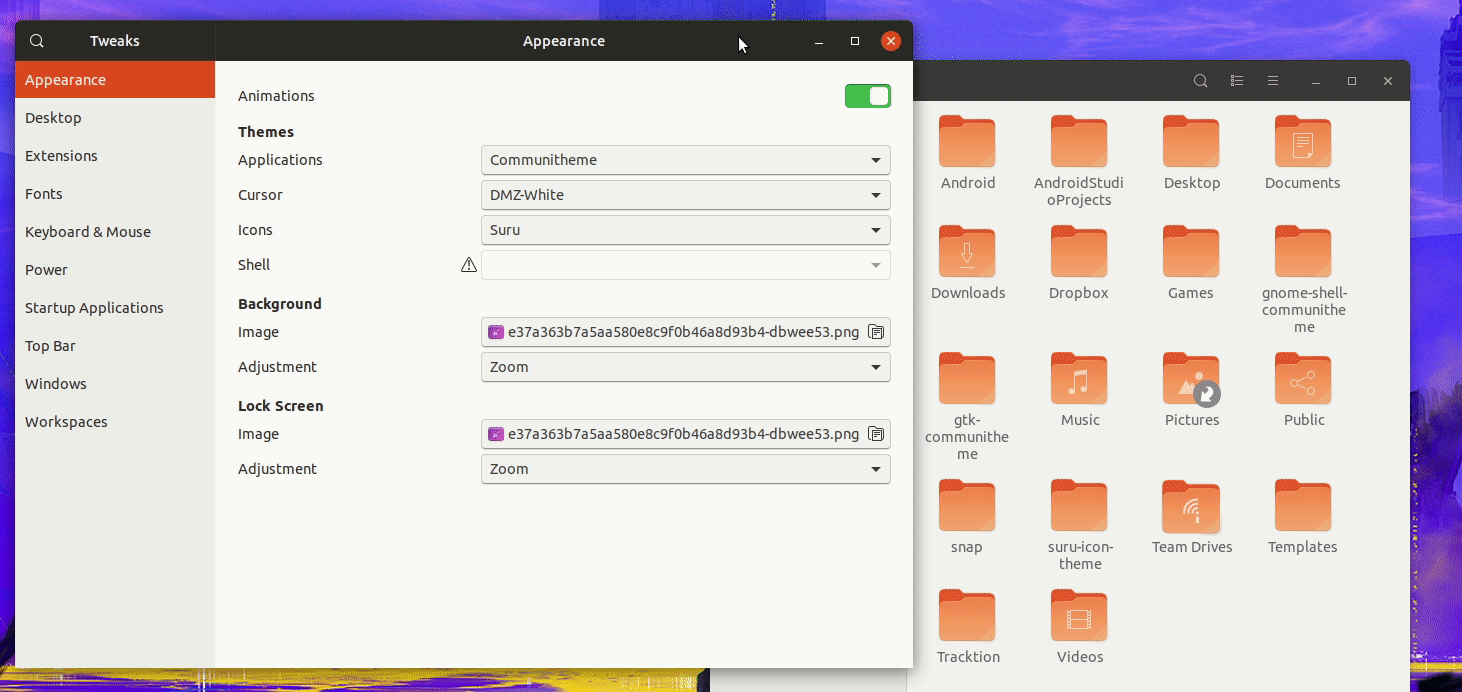
Task: Switch to Keyboard & Mouse settings
Action: pyautogui.click(x=115, y=232)
